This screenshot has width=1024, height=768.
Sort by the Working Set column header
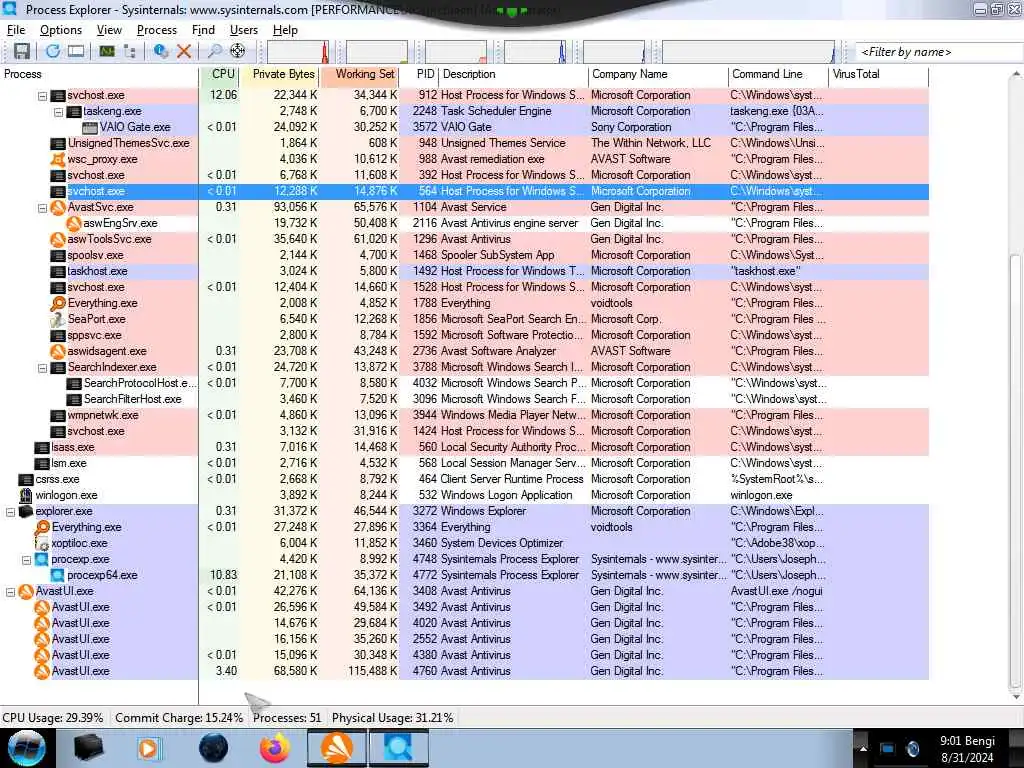tap(359, 74)
